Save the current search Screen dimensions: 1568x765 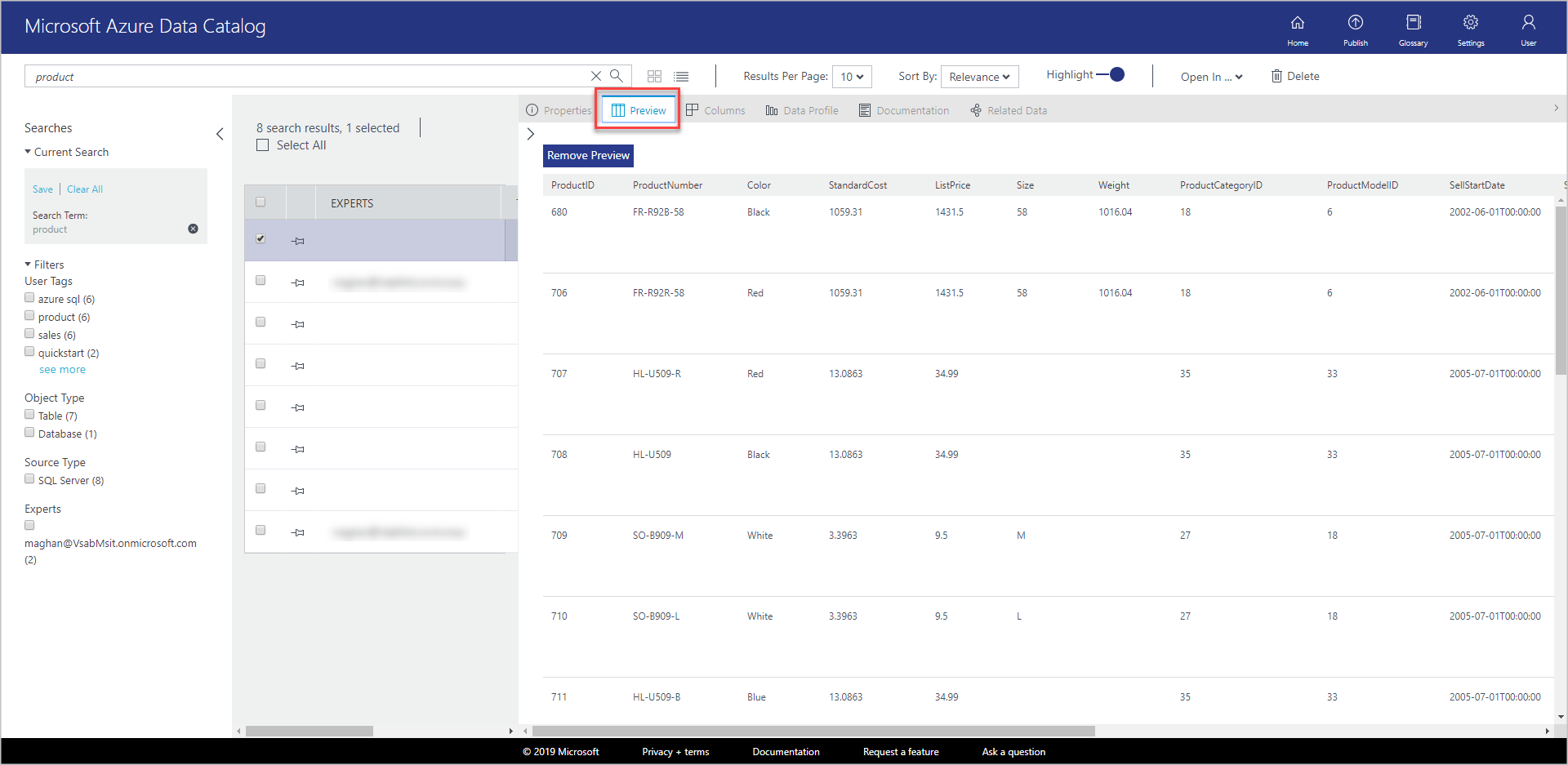[x=42, y=189]
